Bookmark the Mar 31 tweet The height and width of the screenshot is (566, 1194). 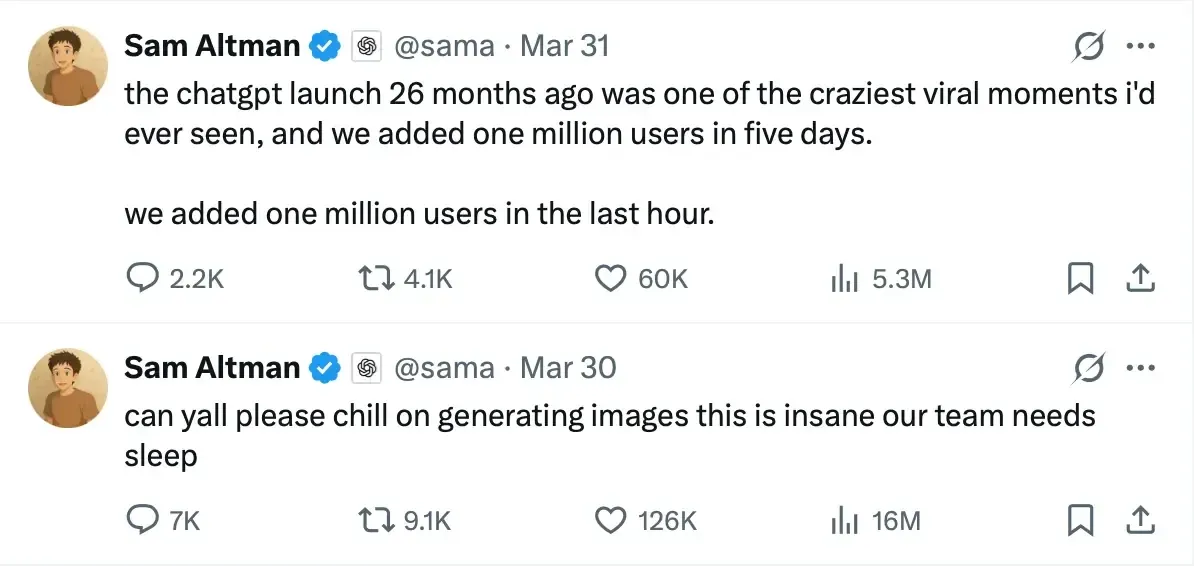(x=1079, y=279)
